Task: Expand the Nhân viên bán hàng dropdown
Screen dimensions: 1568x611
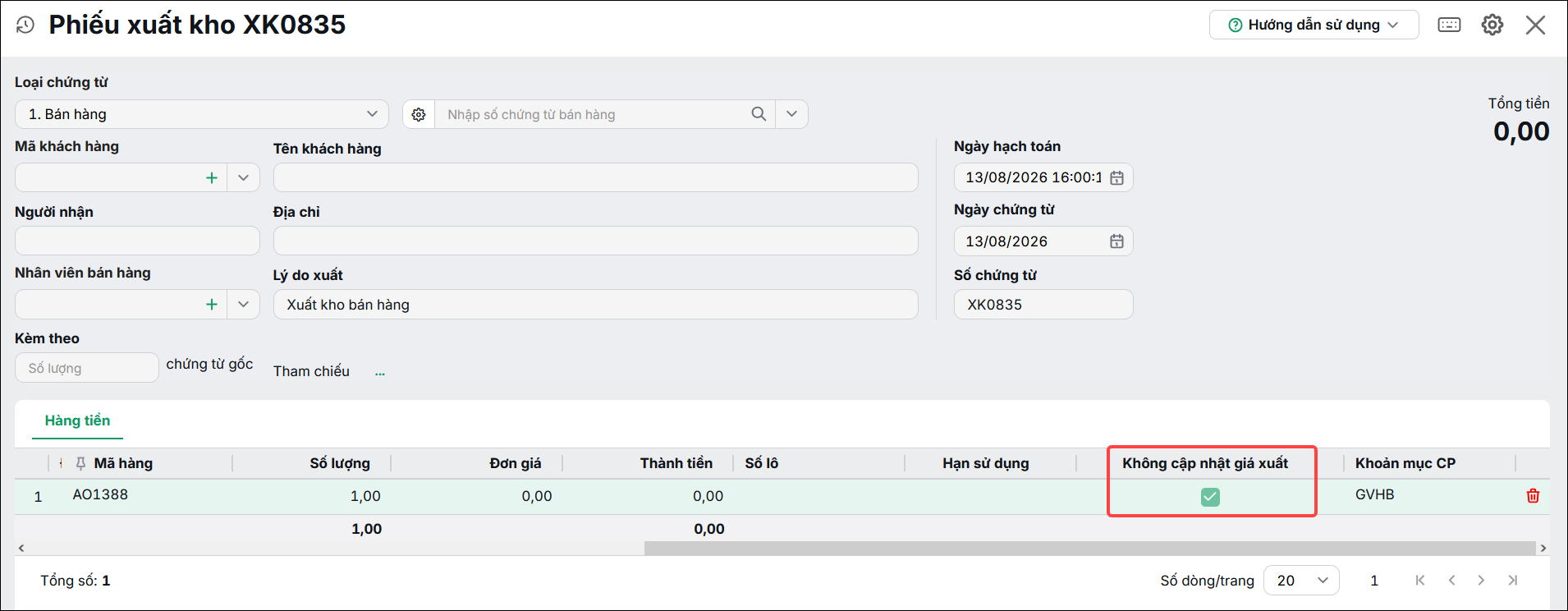Action: click(x=243, y=304)
